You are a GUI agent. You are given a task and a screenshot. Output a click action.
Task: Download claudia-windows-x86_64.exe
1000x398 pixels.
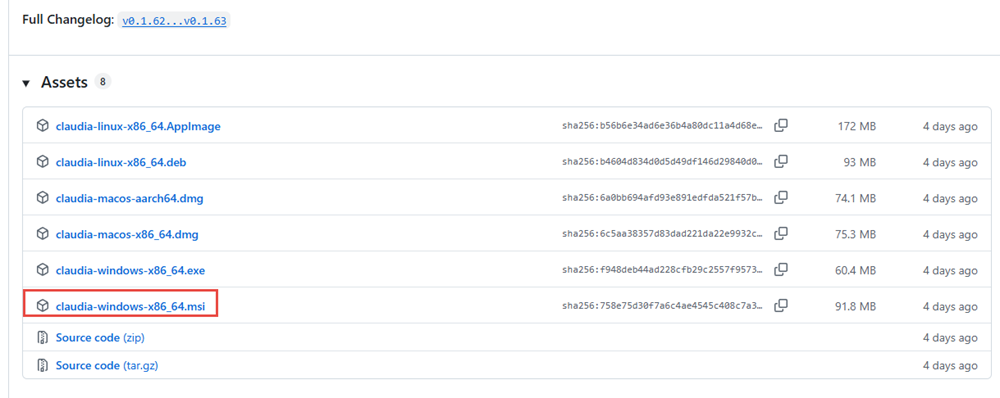(x=130, y=270)
